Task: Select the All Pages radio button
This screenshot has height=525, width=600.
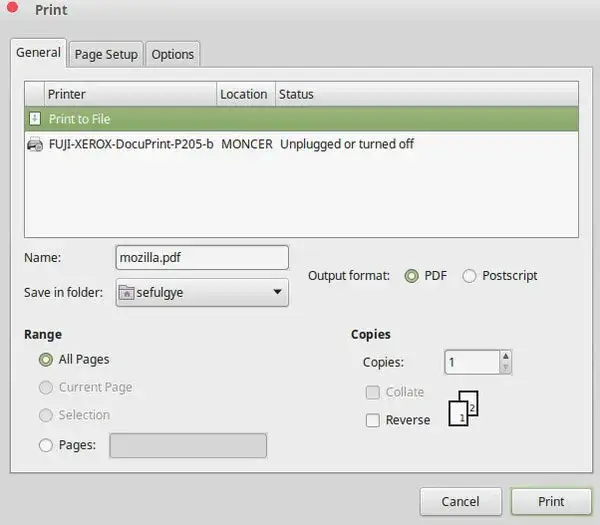Action: (x=45, y=359)
